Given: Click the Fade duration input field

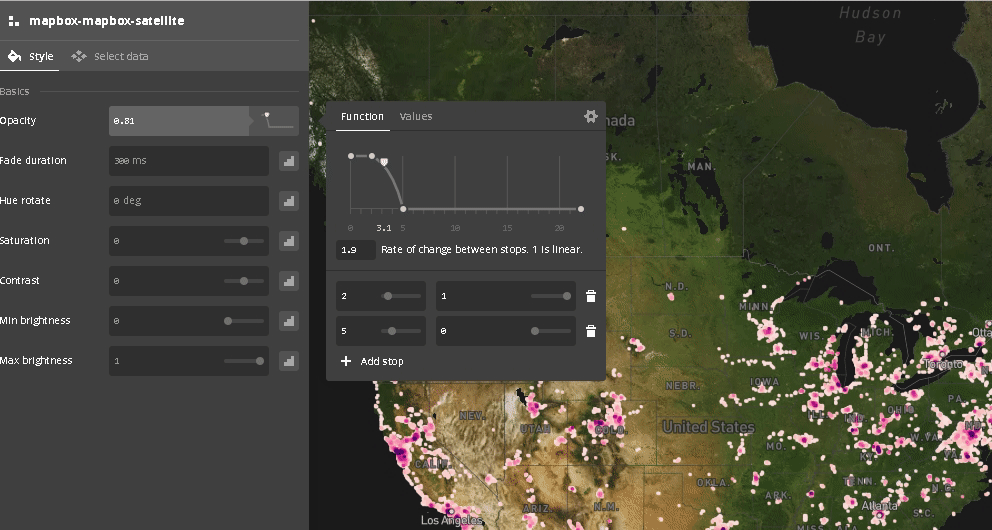Looking at the screenshot, I should (189, 161).
